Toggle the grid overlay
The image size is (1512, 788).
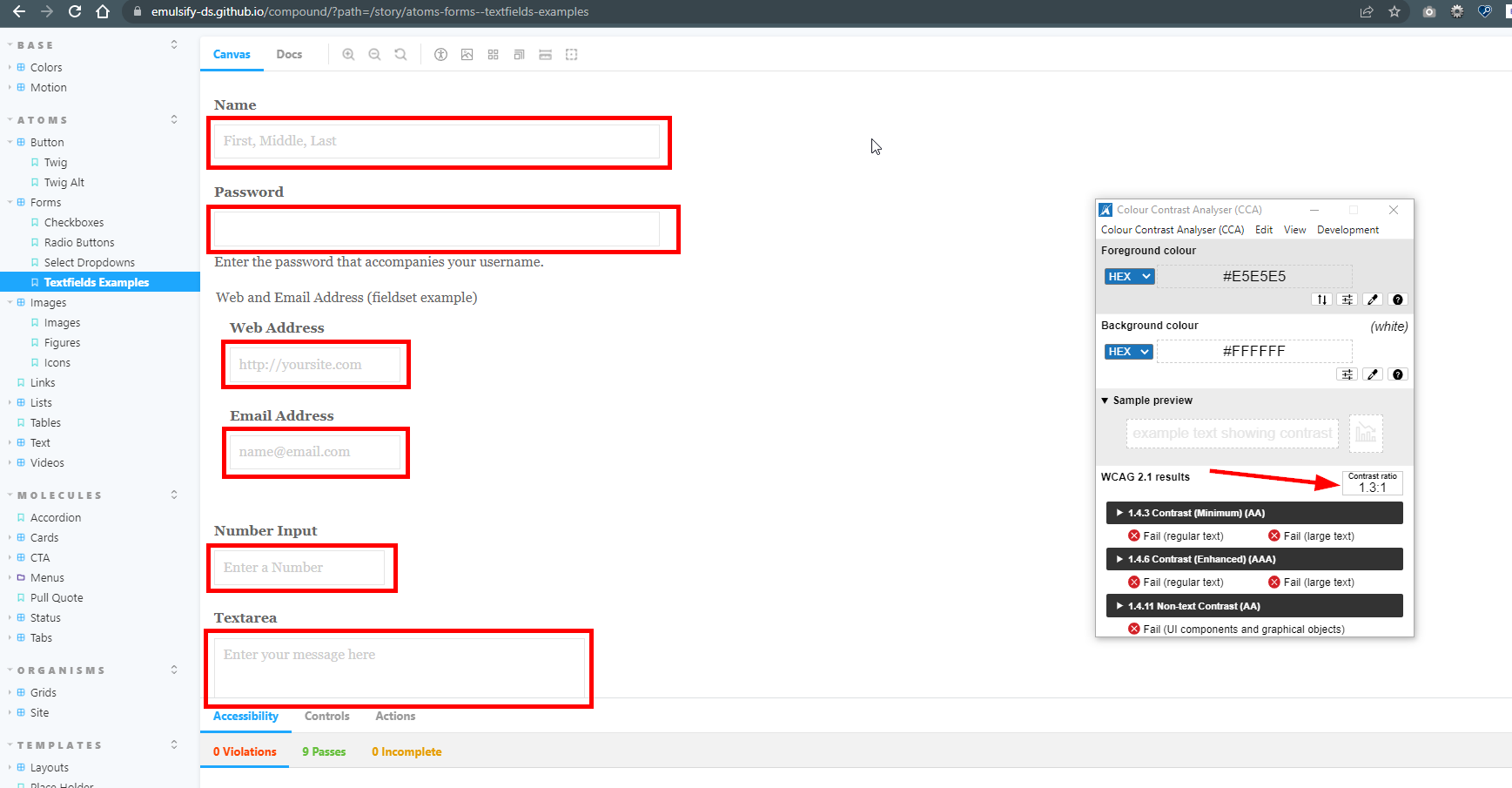point(494,54)
